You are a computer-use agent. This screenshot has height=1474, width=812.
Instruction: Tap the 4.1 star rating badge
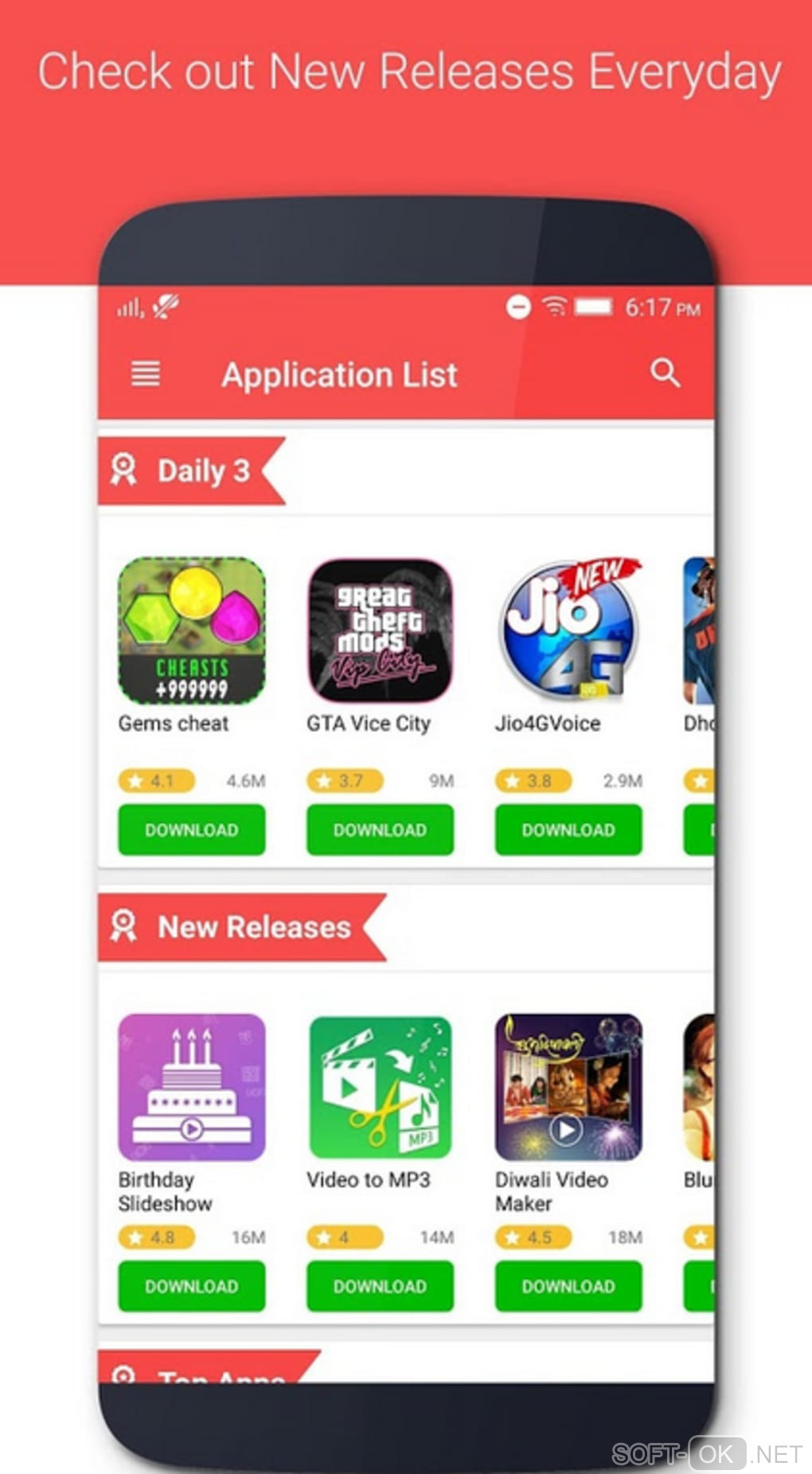(x=157, y=780)
